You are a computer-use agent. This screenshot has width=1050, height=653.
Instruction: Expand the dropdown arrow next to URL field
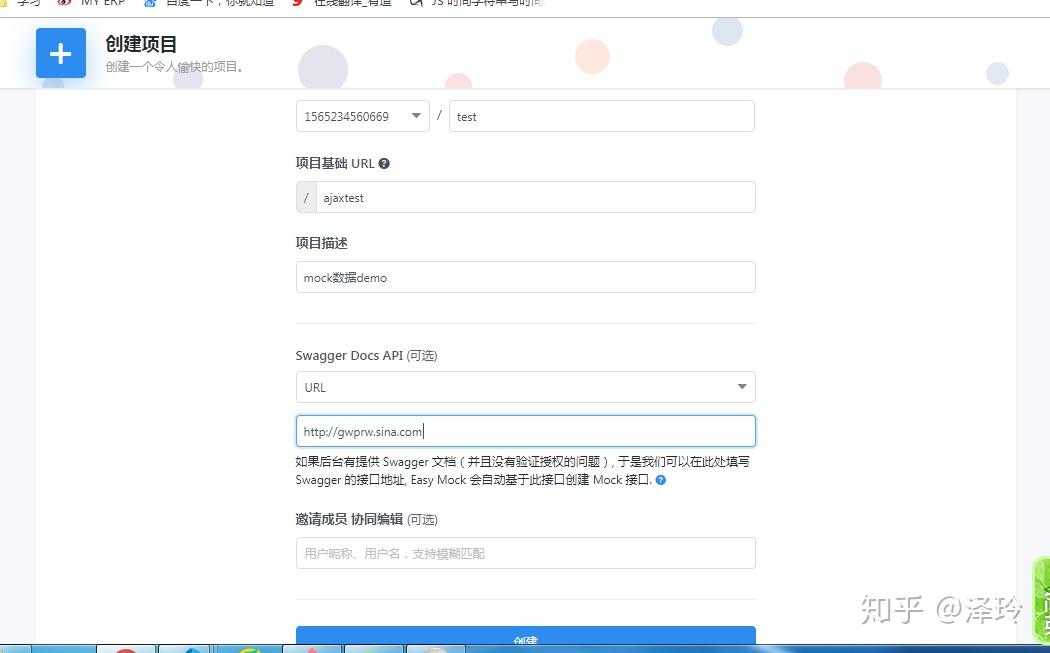tap(742, 387)
